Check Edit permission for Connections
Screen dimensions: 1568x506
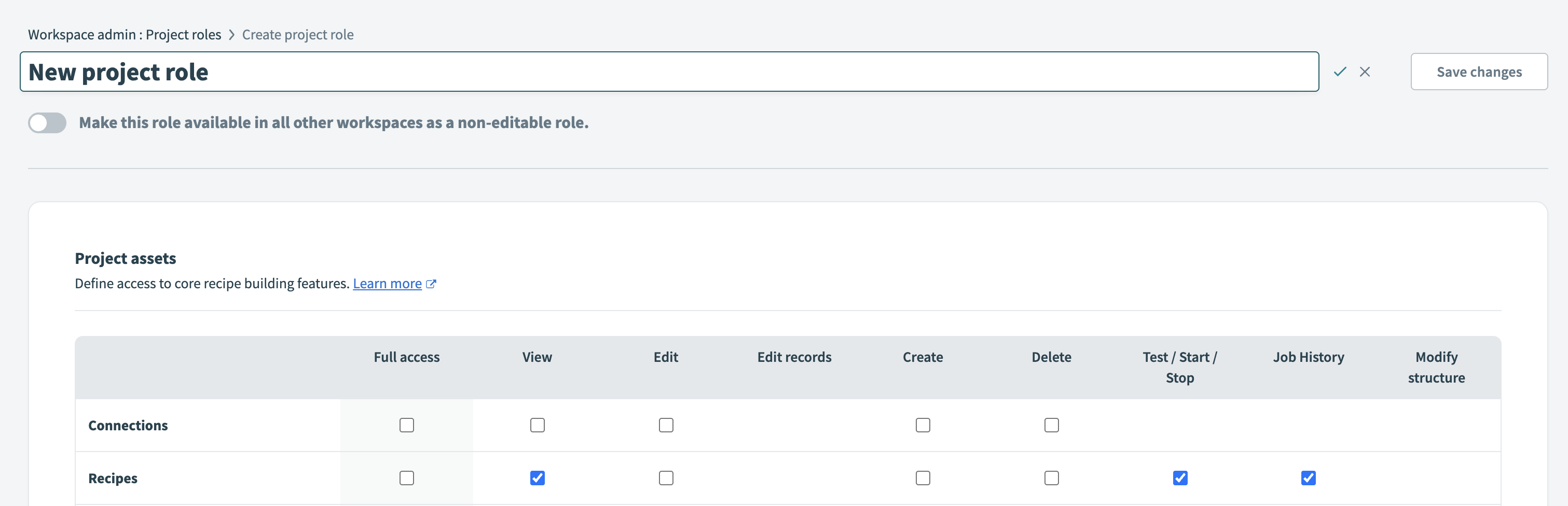click(x=666, y=425)
